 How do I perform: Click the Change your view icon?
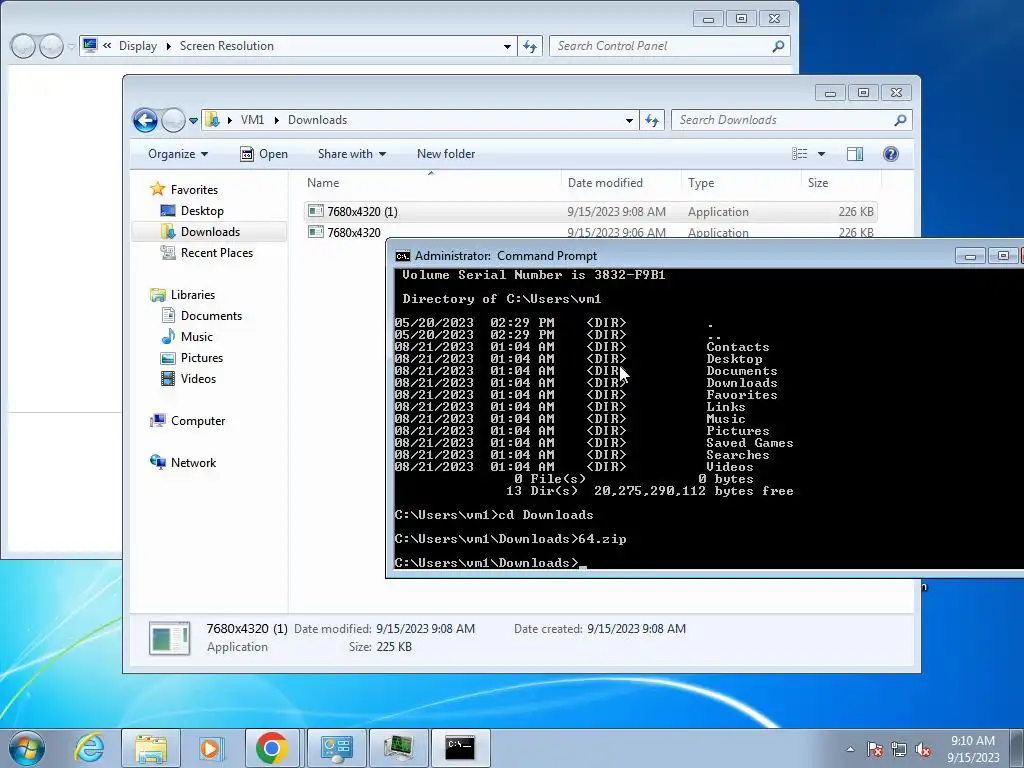coord(800,154)
